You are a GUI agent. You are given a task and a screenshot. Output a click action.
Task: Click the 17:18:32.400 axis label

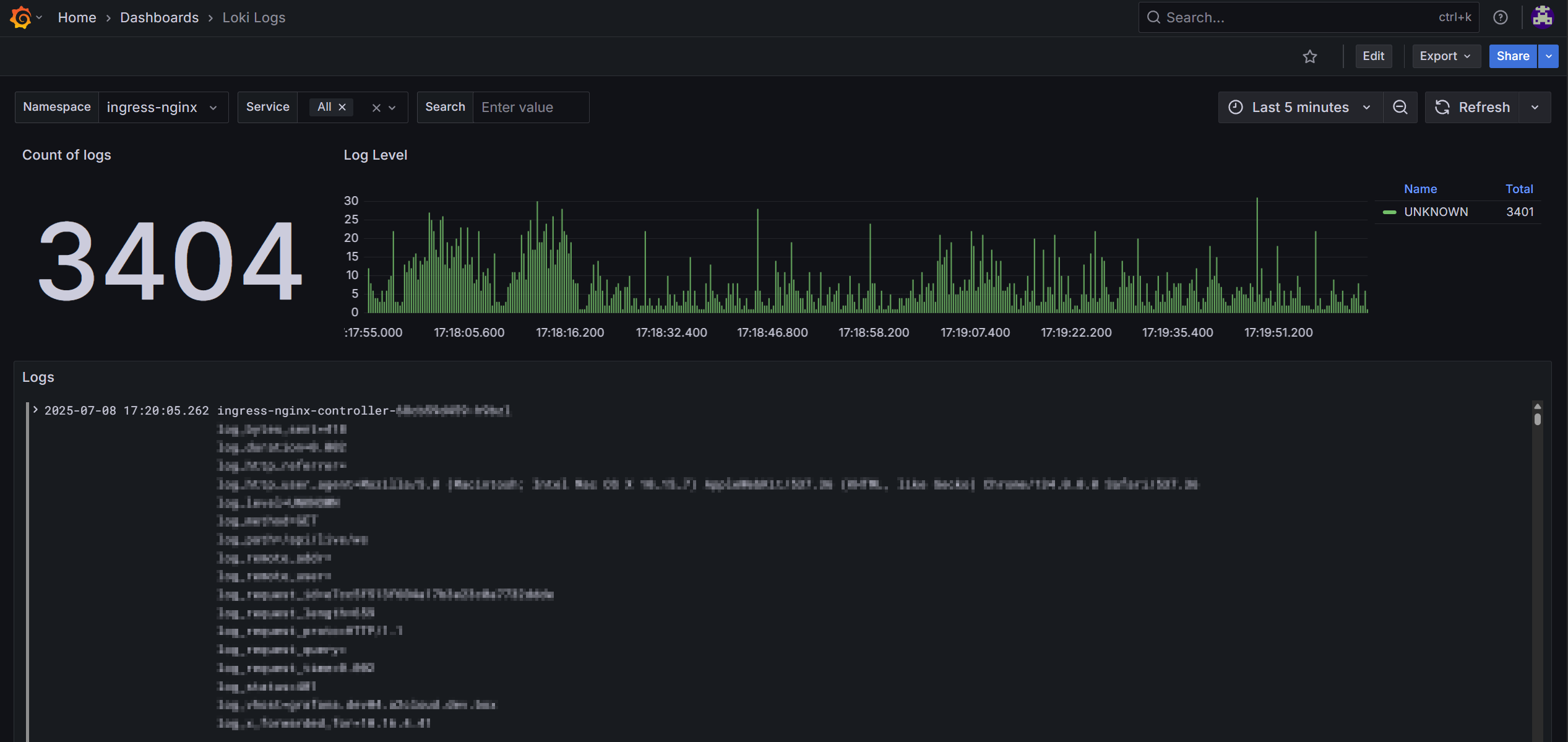click(671, 332)
